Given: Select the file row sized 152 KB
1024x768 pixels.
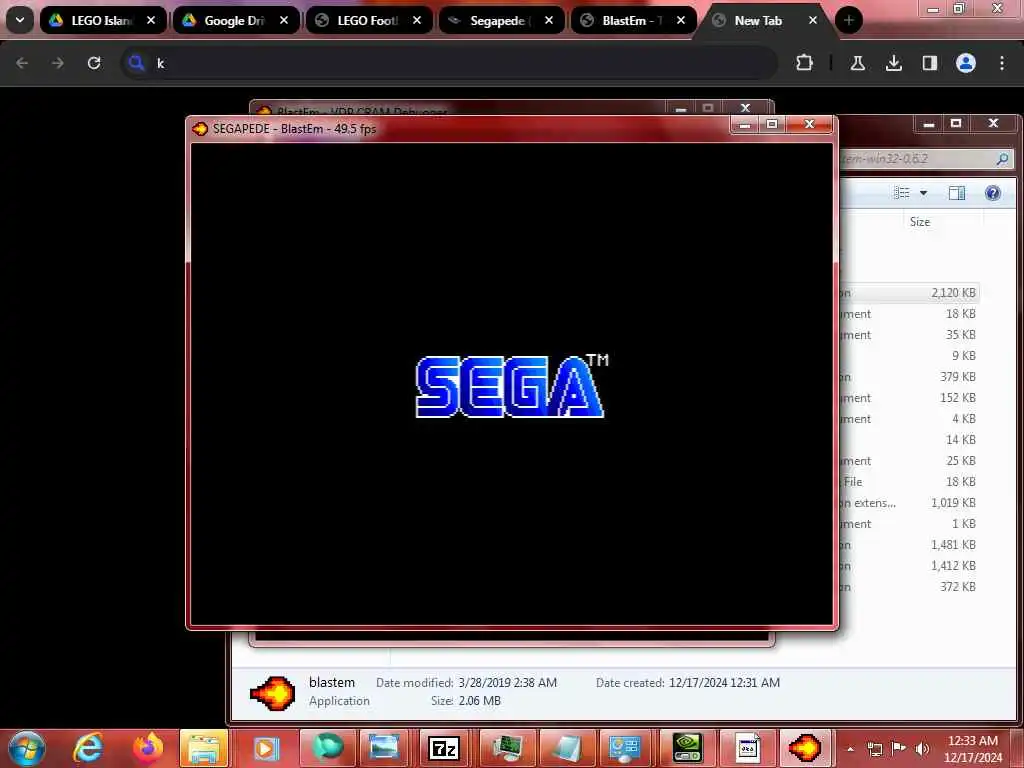Looking at the screenshot, I should tap(908, 398).
